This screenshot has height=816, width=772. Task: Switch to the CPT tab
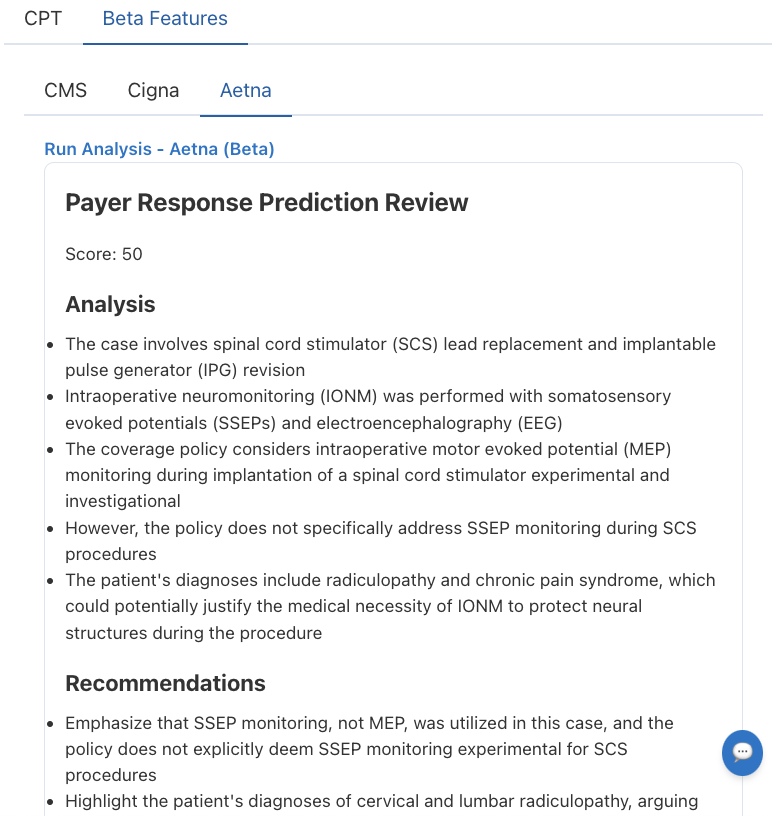[43, 19]
